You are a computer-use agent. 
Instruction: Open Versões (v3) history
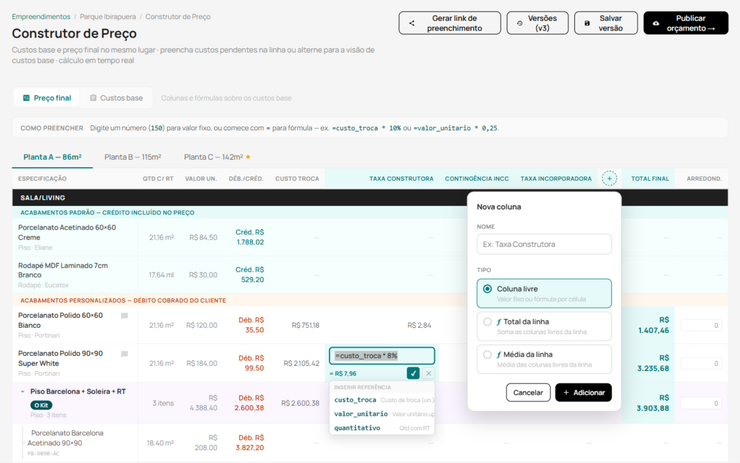point(538,23)
